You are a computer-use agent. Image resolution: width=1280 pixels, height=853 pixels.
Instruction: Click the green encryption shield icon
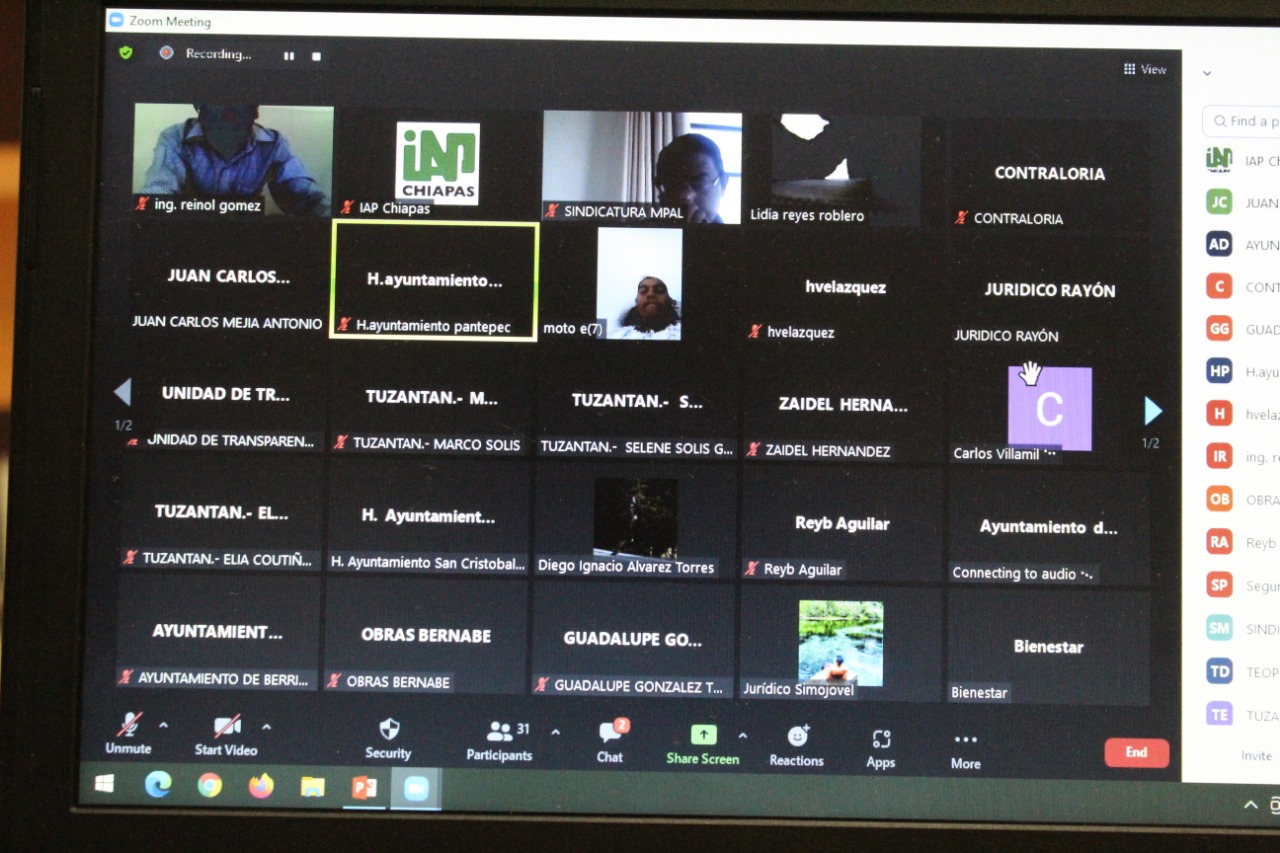[126, 53]
